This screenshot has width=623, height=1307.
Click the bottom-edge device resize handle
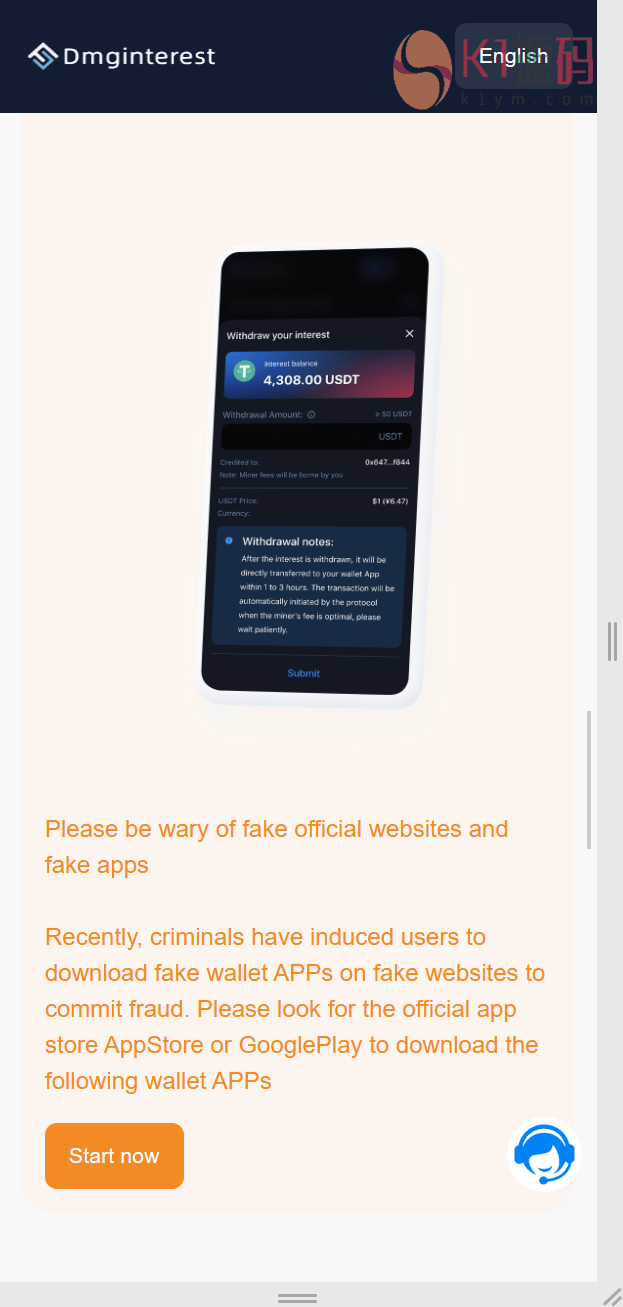coord(297,1297)
